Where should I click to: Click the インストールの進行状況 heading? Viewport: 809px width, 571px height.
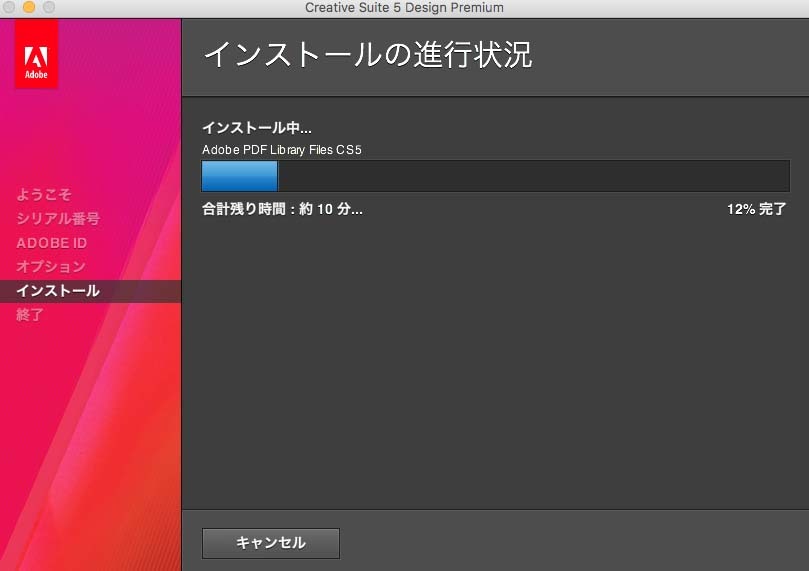367,55
